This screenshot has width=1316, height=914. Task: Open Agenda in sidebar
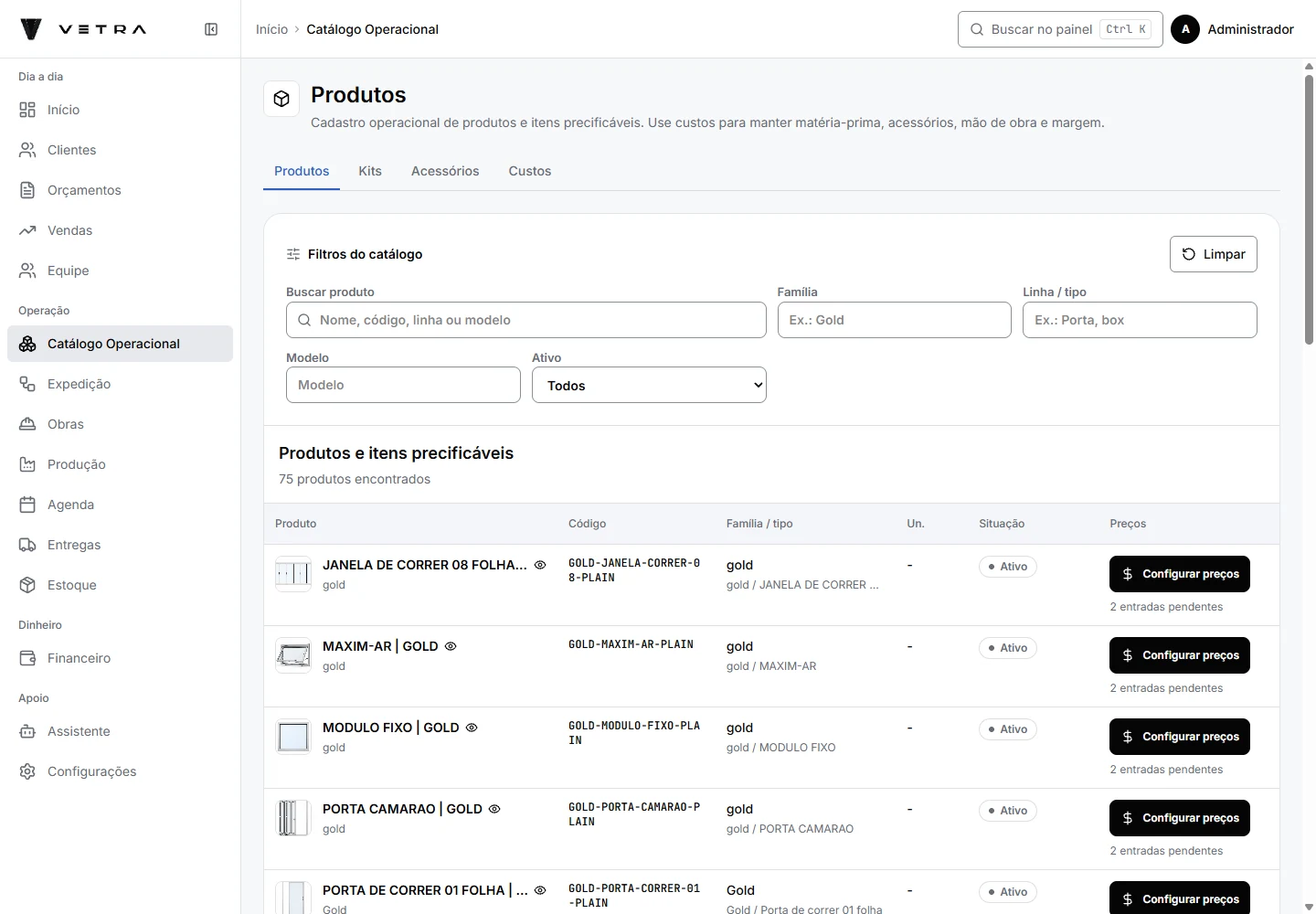pos(120,505)
